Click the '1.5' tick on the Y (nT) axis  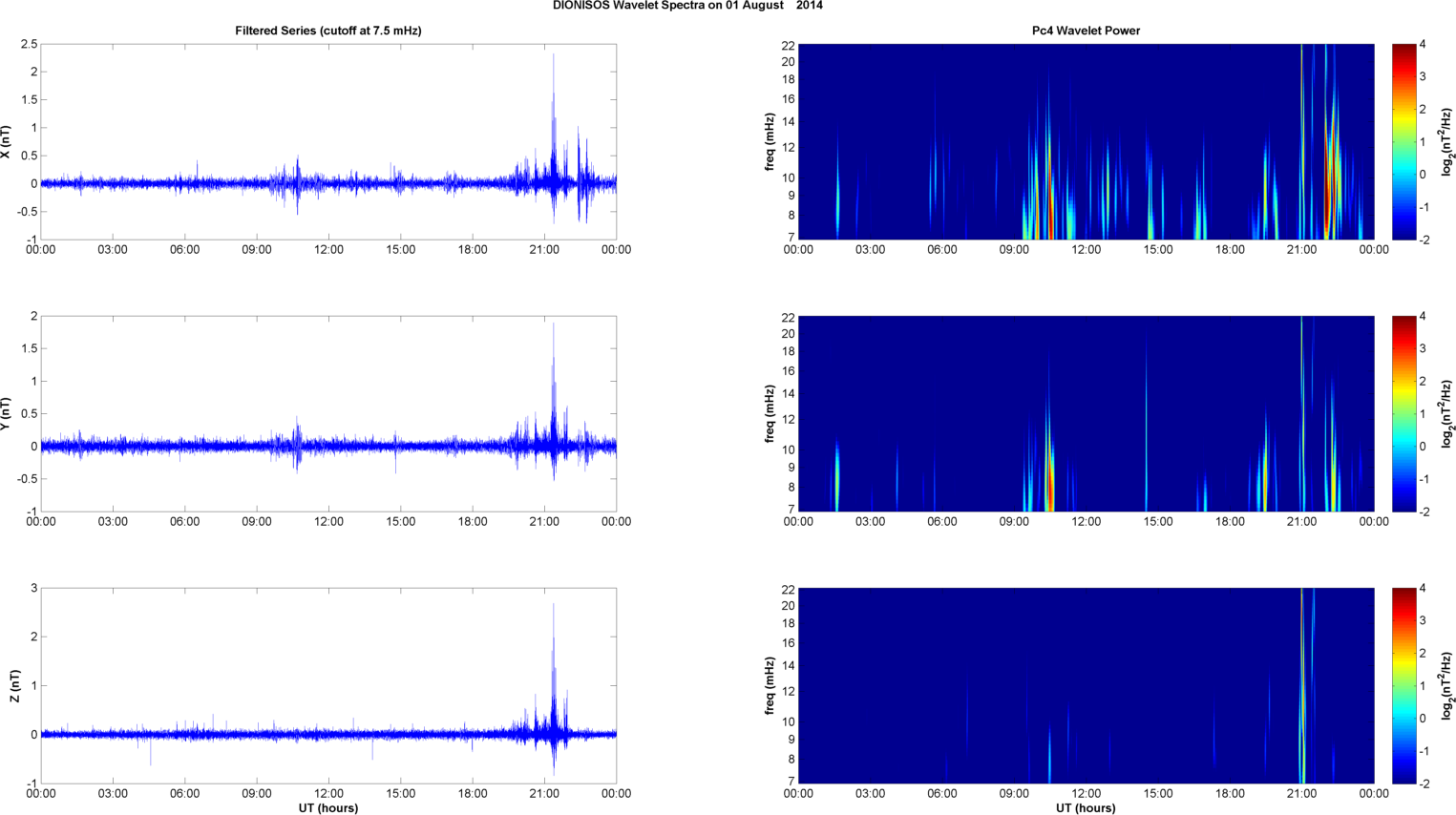click(29, 349)
